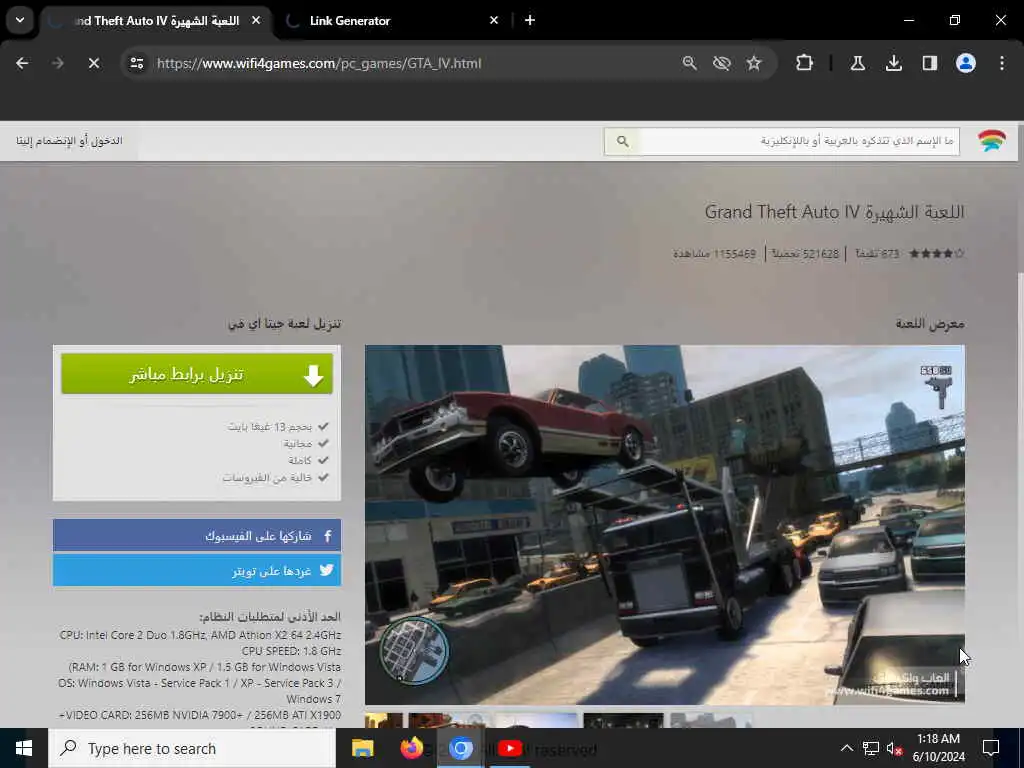
Task: Switch to the Grand Theft Auto IV tab
Action: [153, 21]
